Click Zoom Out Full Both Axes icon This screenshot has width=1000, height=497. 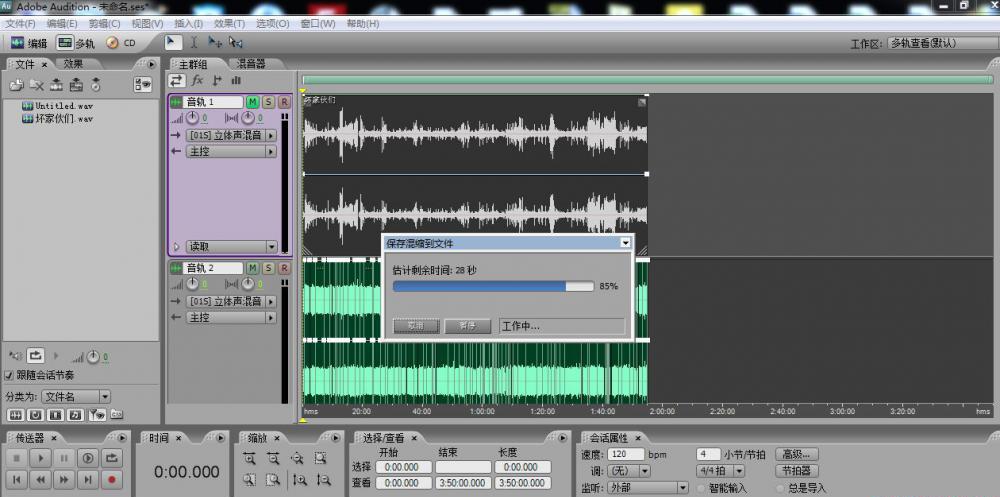pos(297,458)
